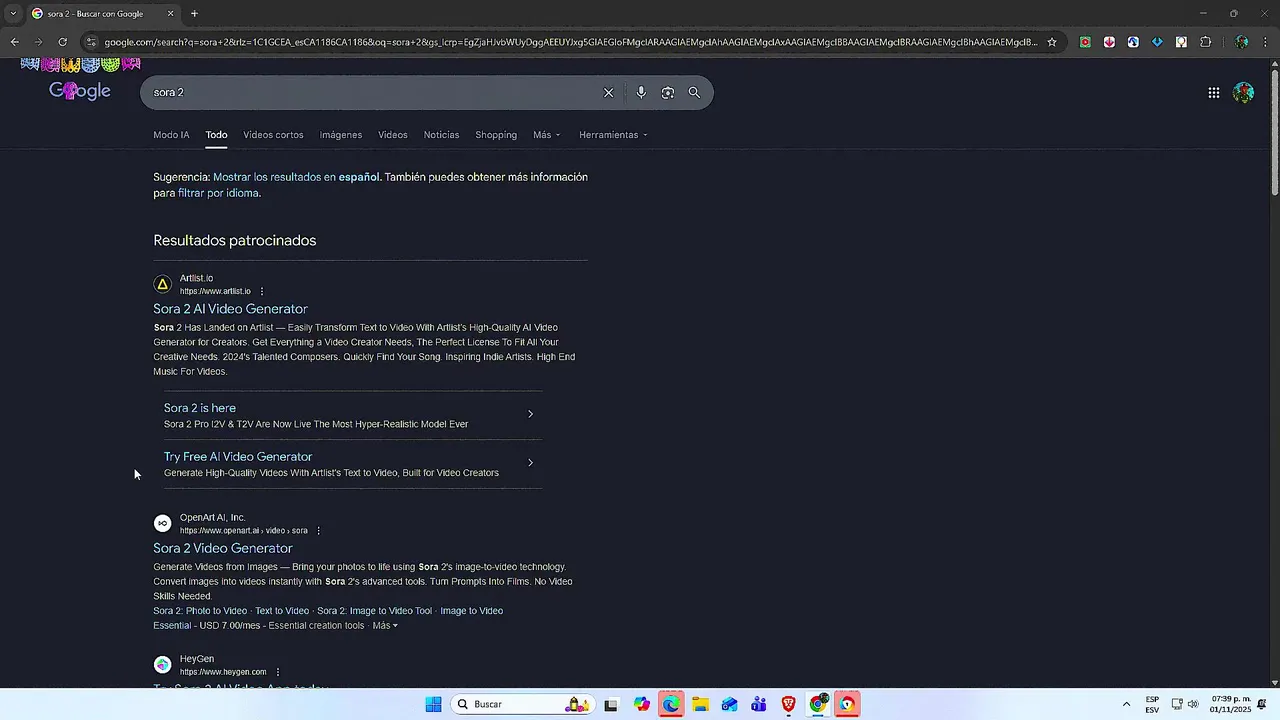This screenshot has width=1280, height=720.
Task: Reload the current page
Action: click(62, 42)
